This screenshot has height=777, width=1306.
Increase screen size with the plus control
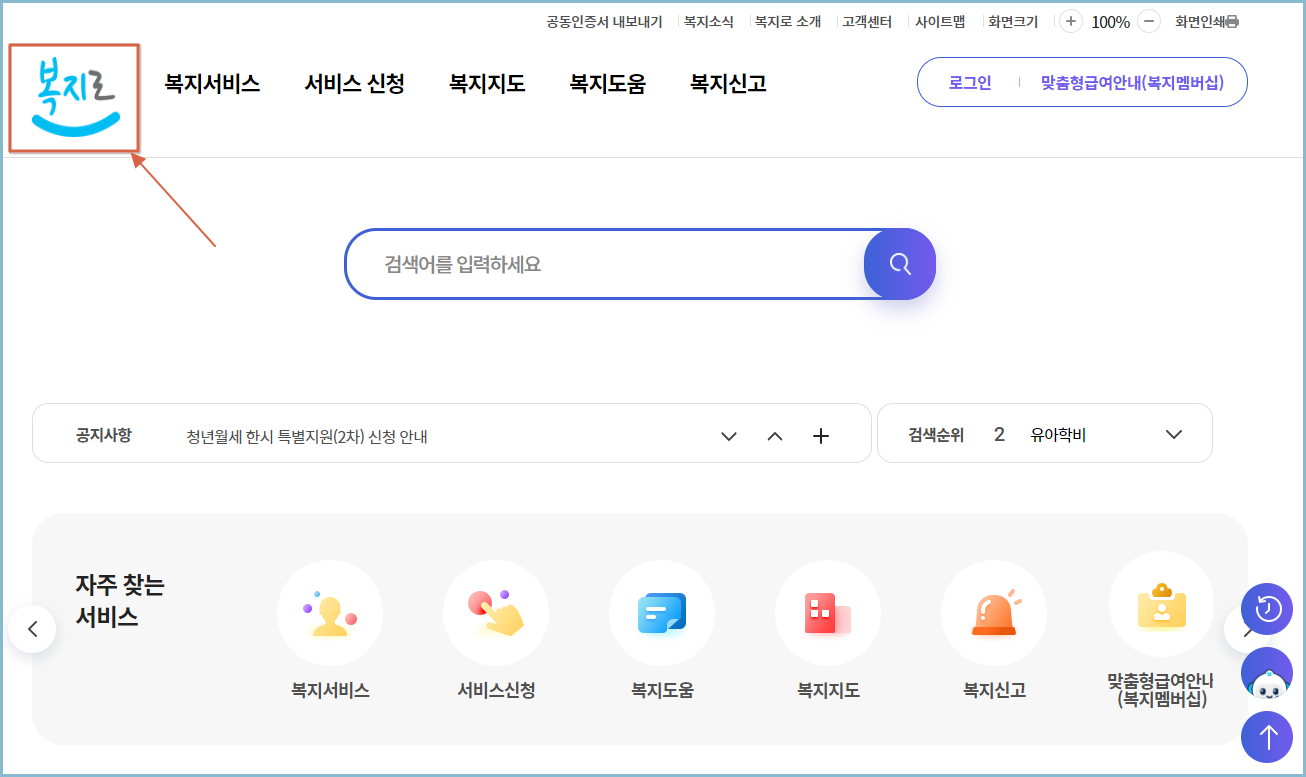coord(1069,20)
